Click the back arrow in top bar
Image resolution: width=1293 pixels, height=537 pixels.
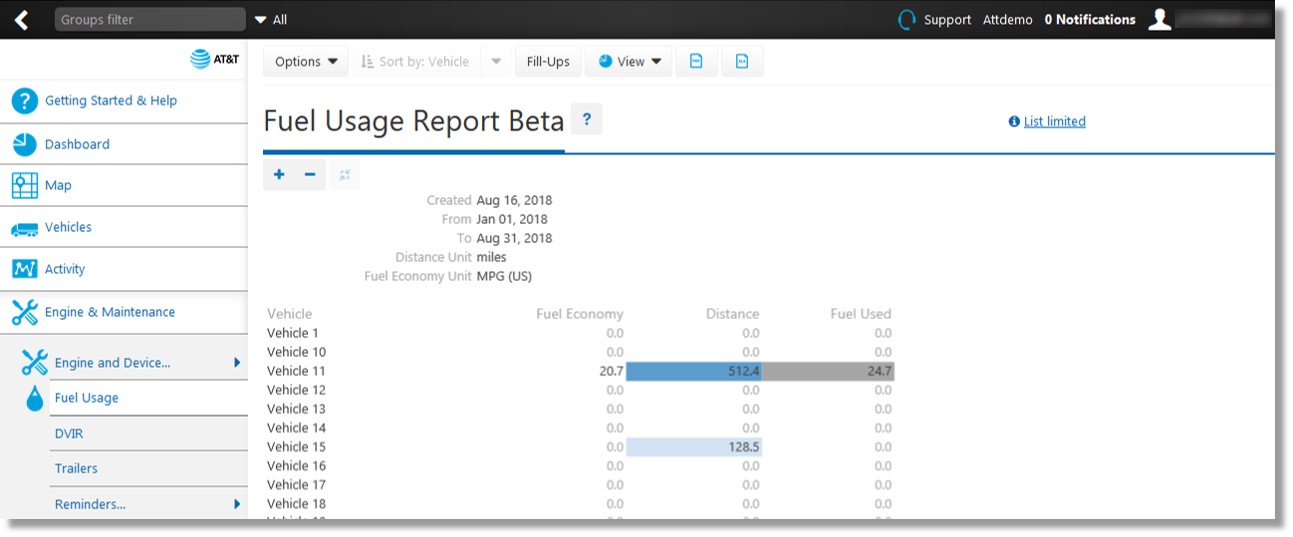click(x=21, y=20)
